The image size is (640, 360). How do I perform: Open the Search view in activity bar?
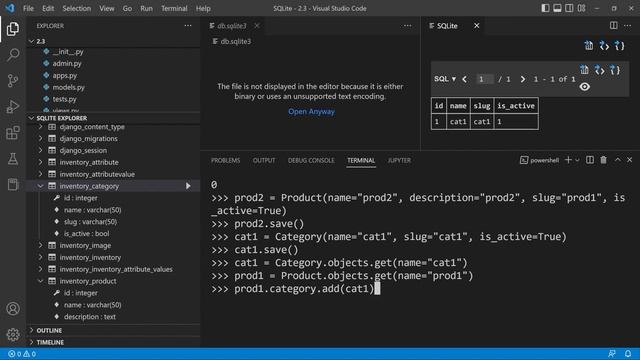click(x=13, y=55)
